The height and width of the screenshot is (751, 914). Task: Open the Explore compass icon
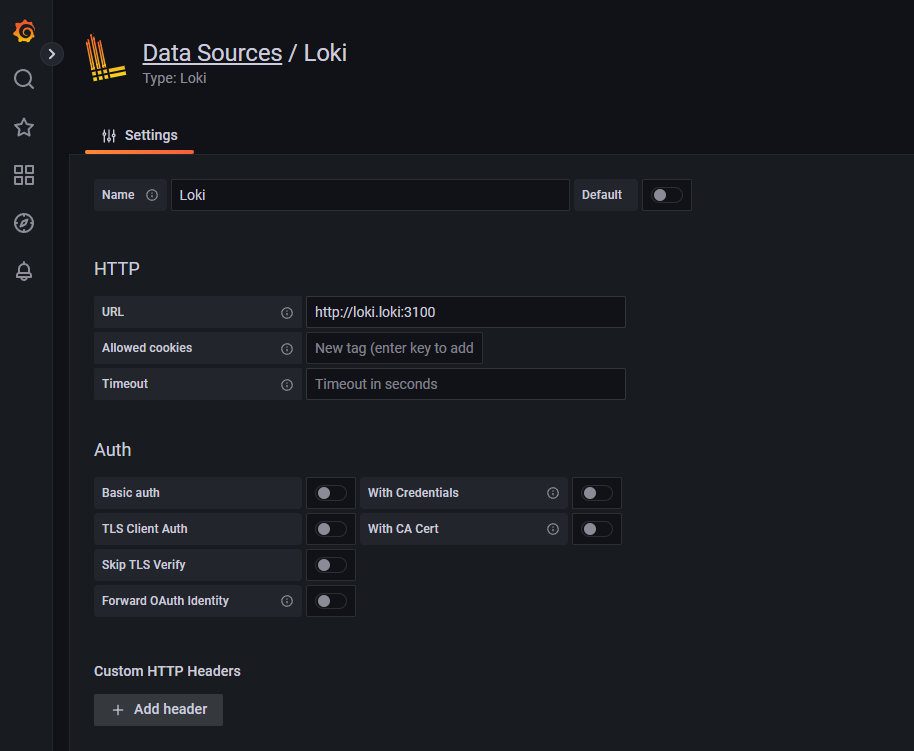point(24,223)
